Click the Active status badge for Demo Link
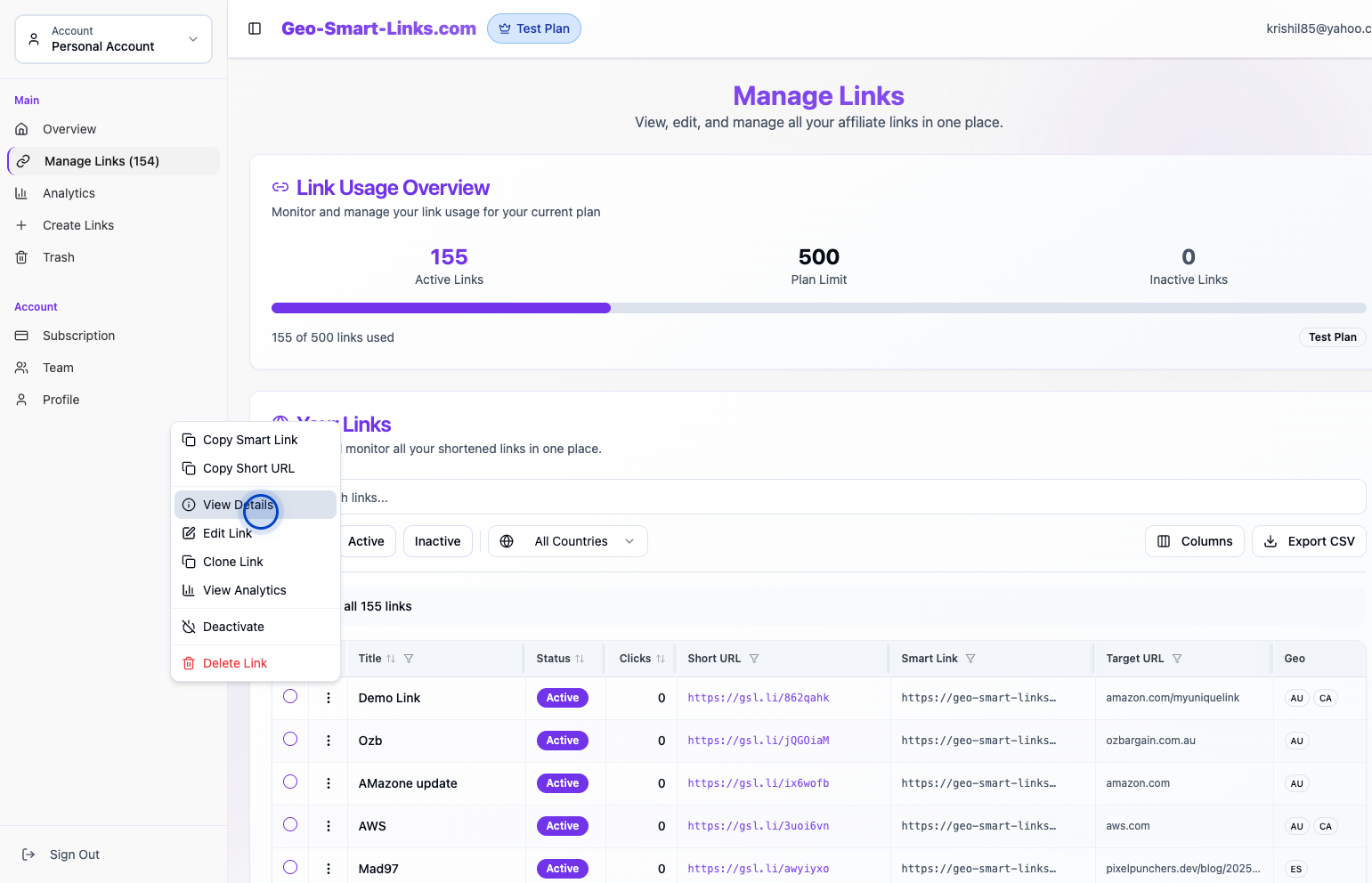Viewport: 1372px width, 883px height. pos(563,698)
